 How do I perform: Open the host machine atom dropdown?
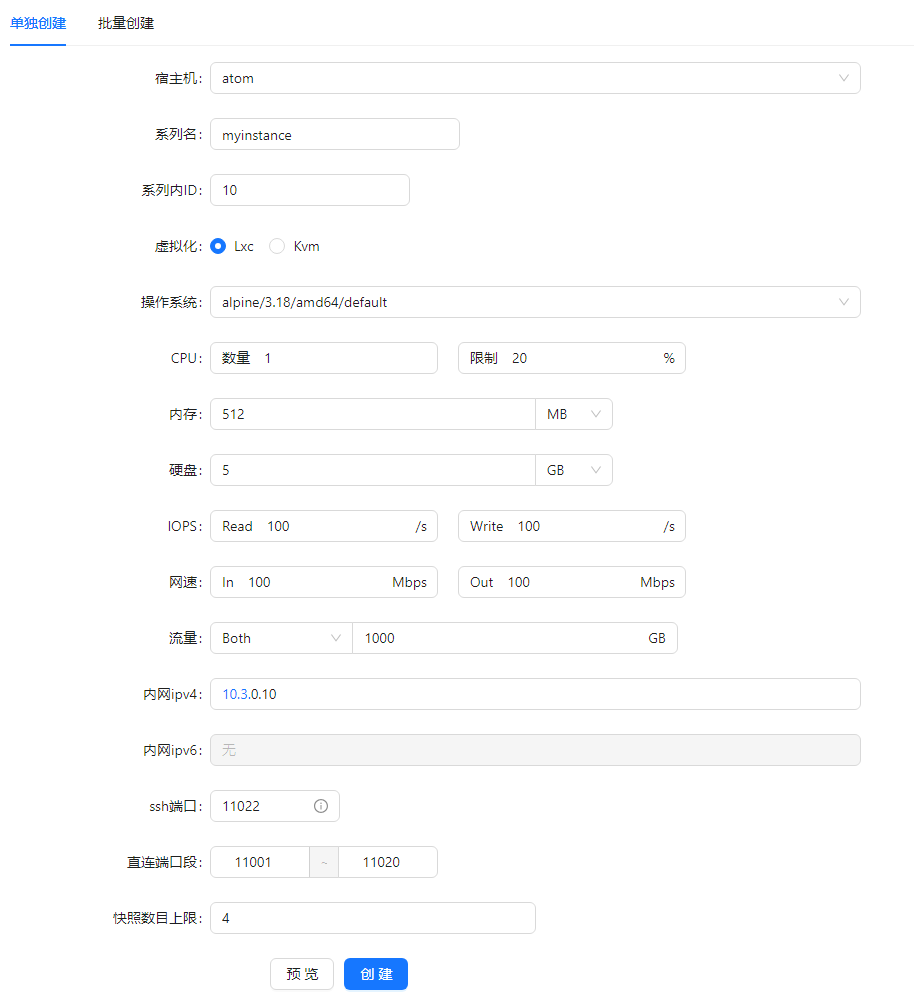pos(535,78)
